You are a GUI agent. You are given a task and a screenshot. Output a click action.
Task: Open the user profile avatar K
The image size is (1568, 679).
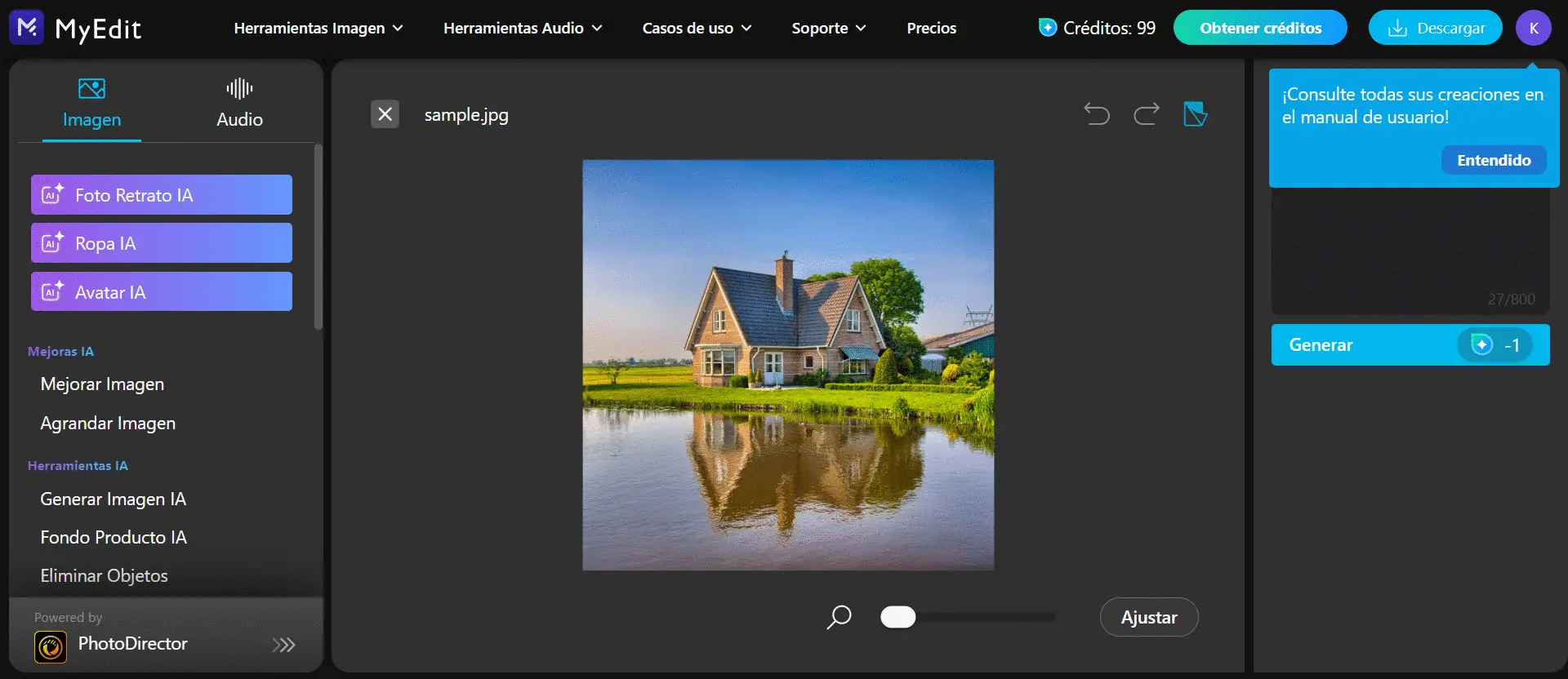click(1534, 28)
